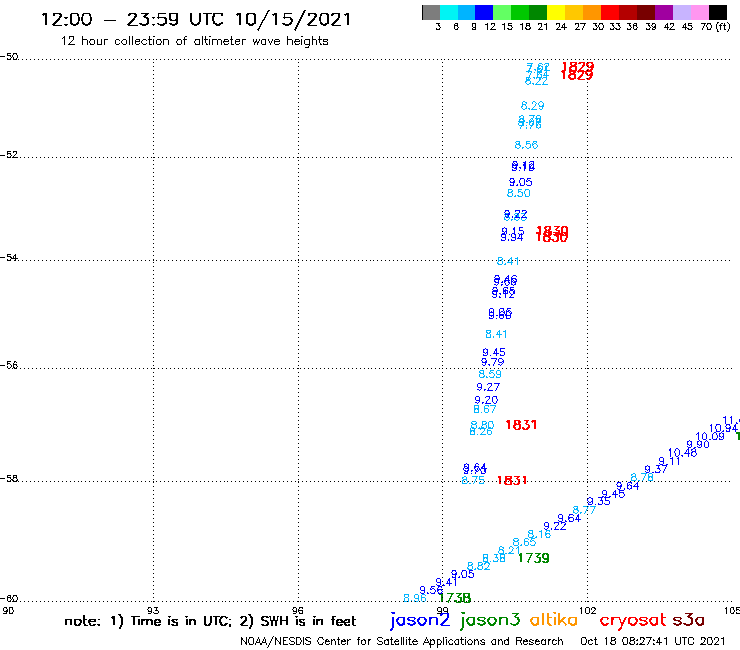Click the 'jason2' satellite label
740x650 pixels.
click(x=420, y=620)
